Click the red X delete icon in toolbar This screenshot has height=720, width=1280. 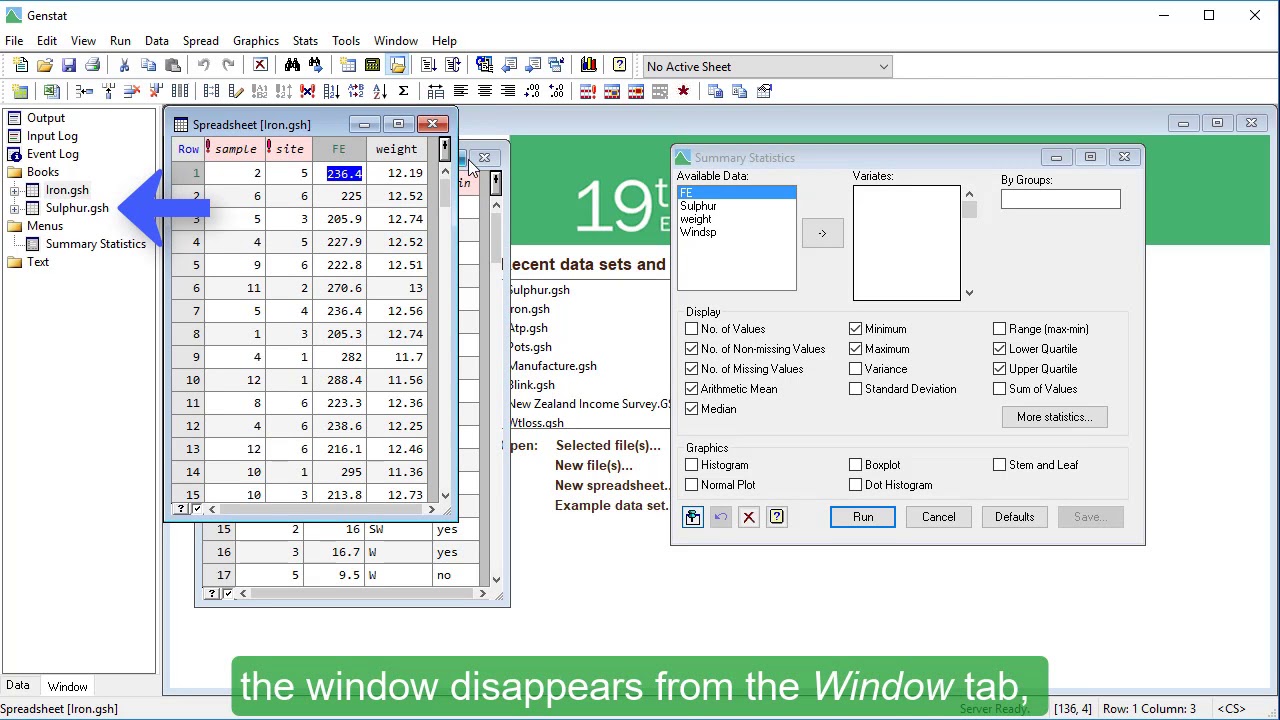260,66
